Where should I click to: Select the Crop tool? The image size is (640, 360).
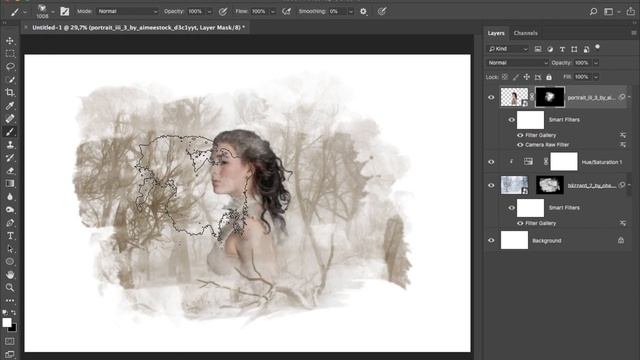10,93
